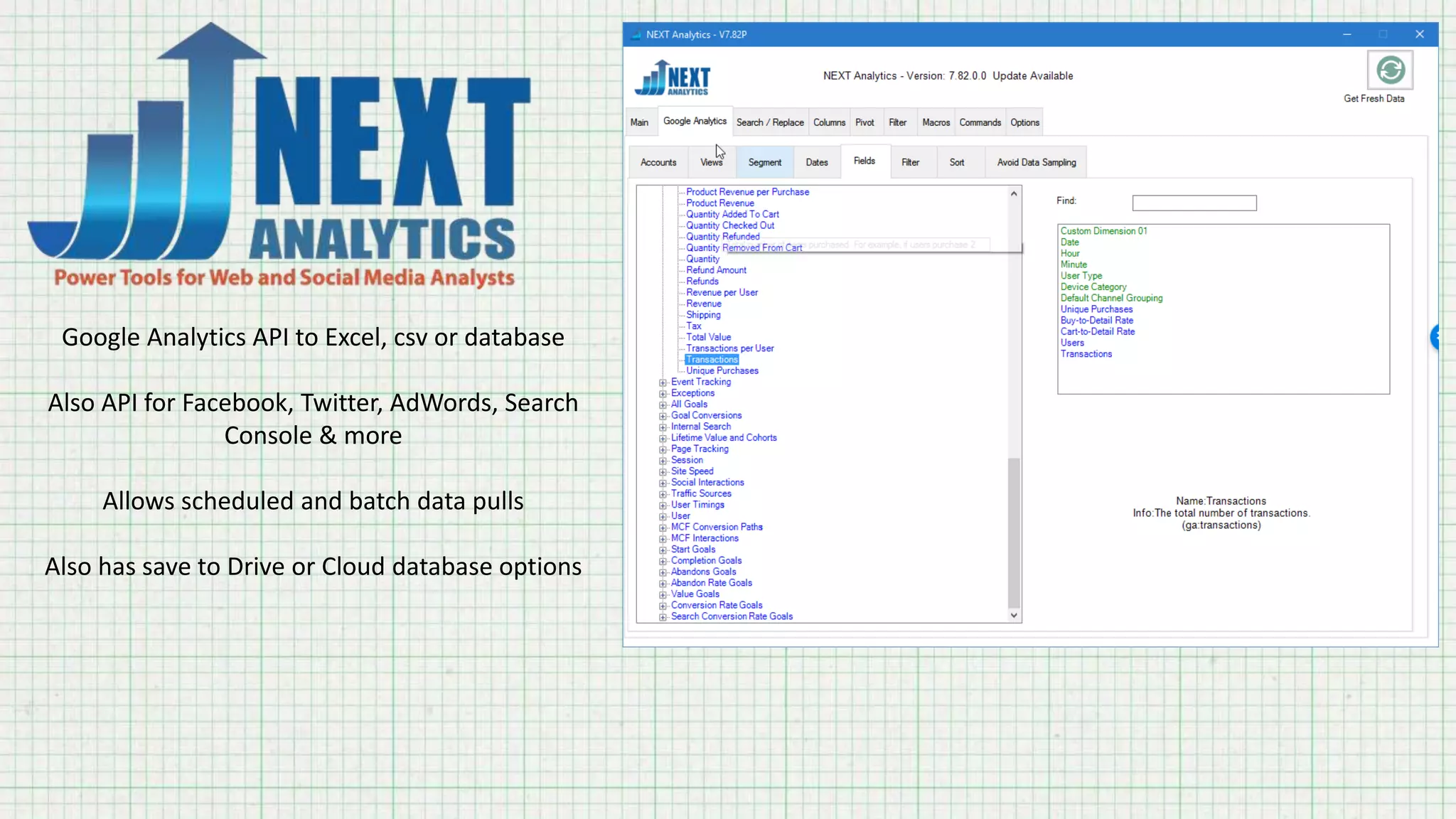1456x819 pixels.
Task: Select Unique Purchases in the tree
Action: pos(722,371)
